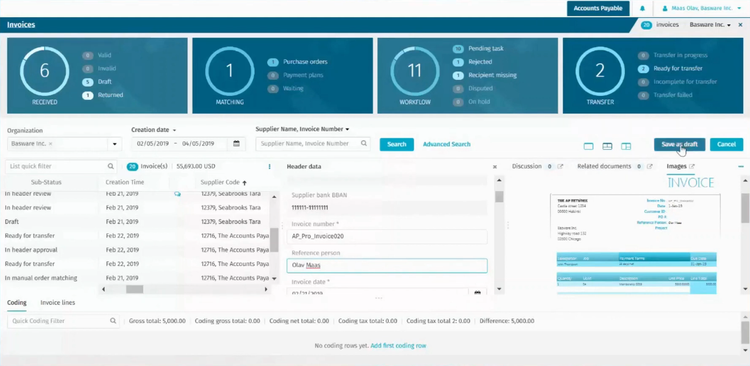Click Add first coding row link
Image resolution: width=750 pixels, height=366 pixels.
pyautogui.click(x=398, y=345)
